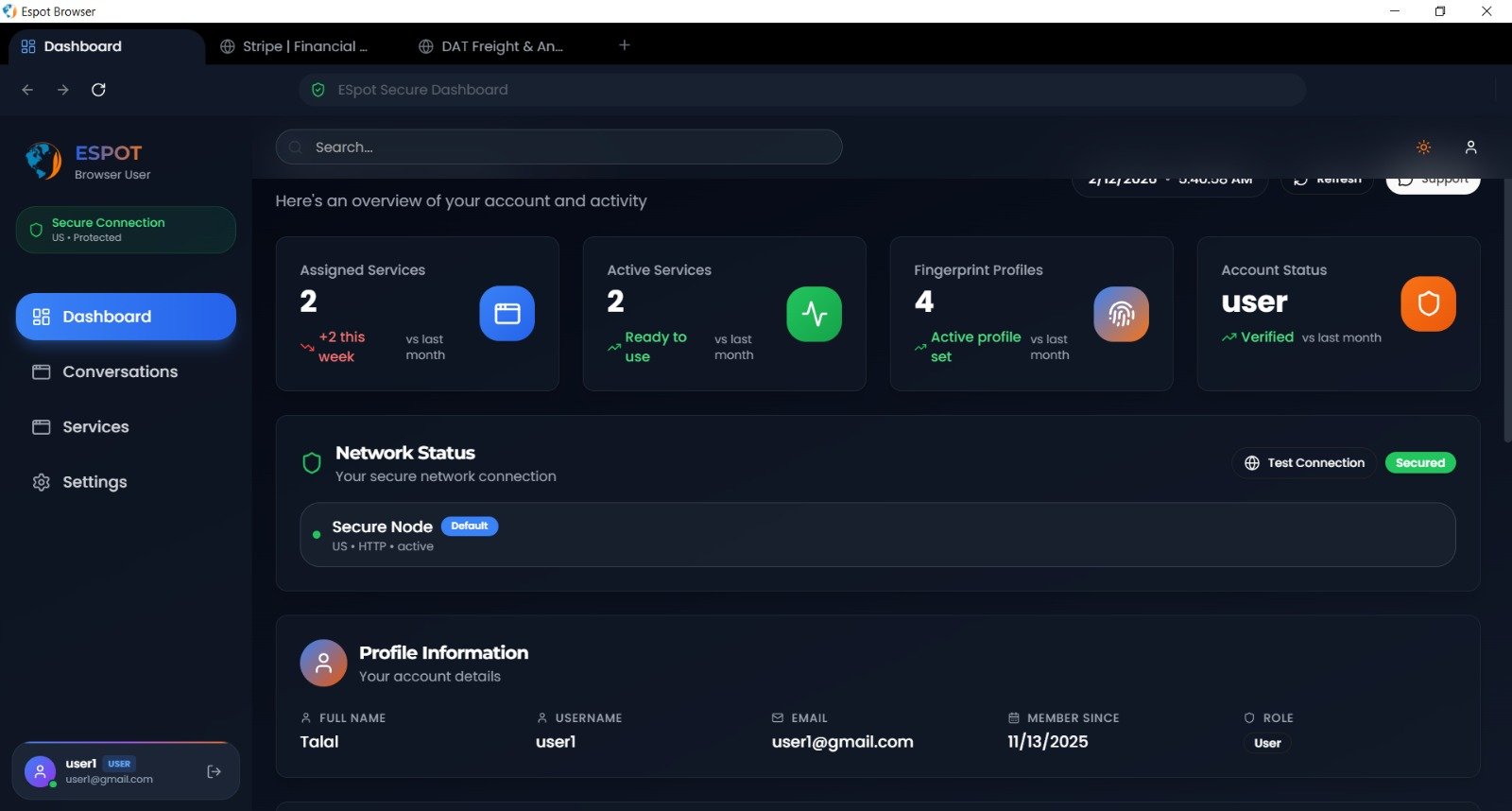Click the logout icon beside user1
1512x811 pixels.
click(x=215, y=771)
